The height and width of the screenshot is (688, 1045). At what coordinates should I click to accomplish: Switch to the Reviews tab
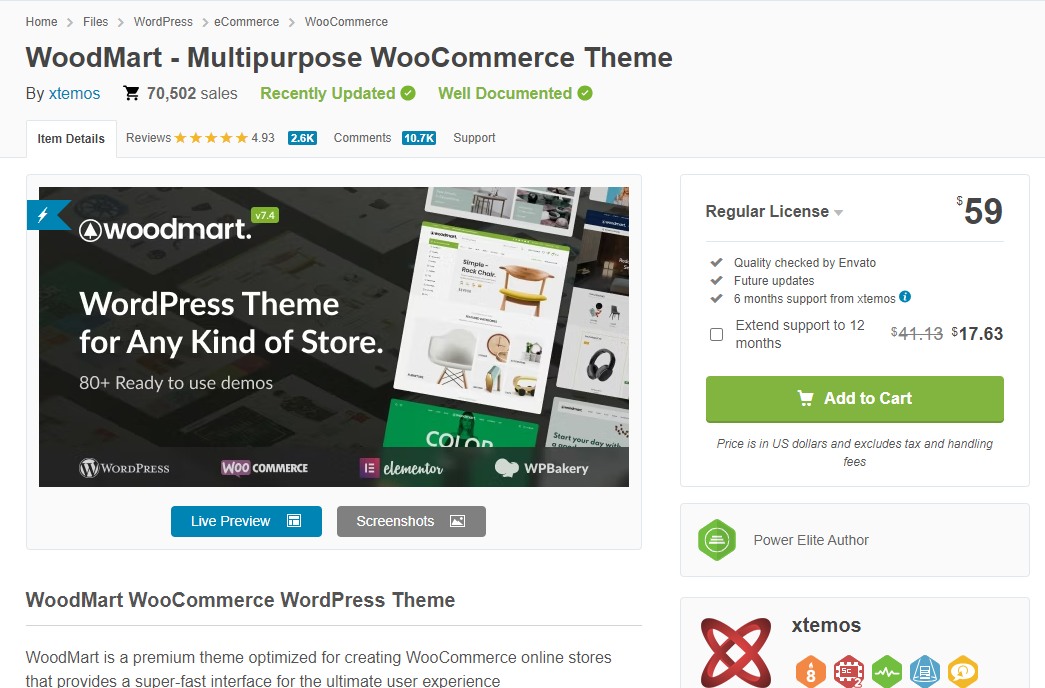pos(148,138)
